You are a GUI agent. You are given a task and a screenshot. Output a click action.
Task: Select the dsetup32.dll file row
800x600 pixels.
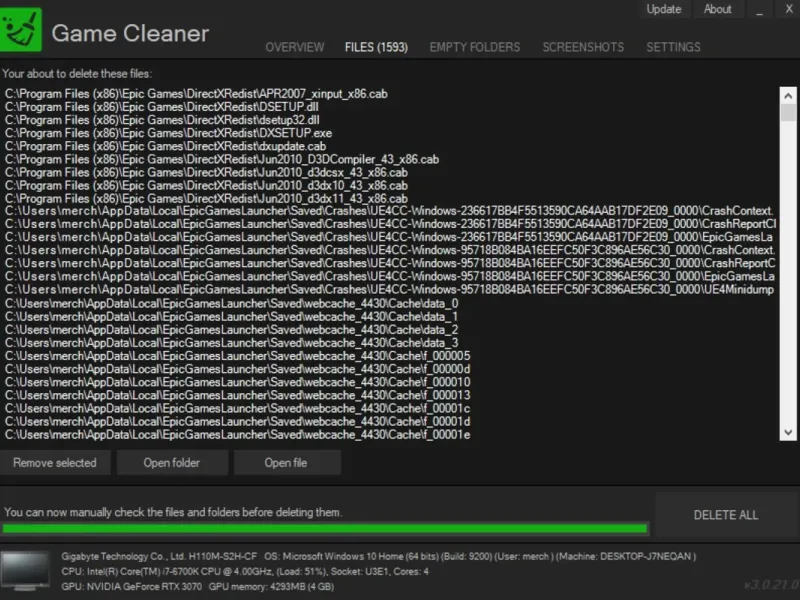pyautogui.click(x=391, y=120)
